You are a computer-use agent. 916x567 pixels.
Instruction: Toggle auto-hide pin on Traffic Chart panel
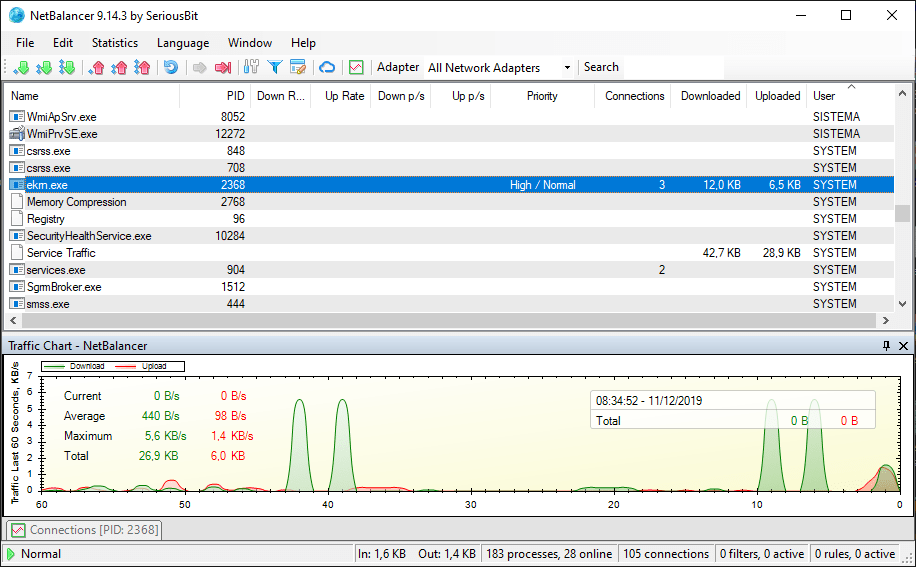pos(886,345)
